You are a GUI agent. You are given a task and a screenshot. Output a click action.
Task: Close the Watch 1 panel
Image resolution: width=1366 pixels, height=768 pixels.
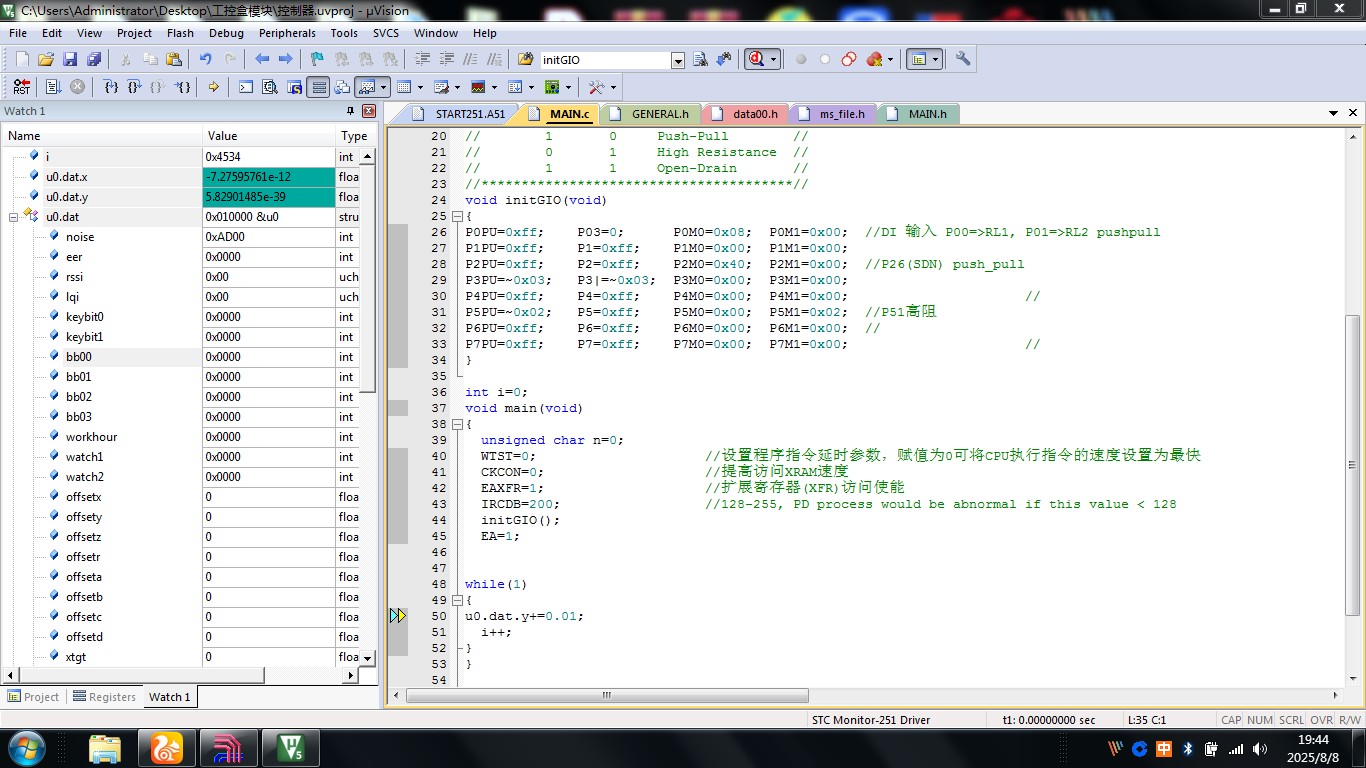(x=369, y=111)
